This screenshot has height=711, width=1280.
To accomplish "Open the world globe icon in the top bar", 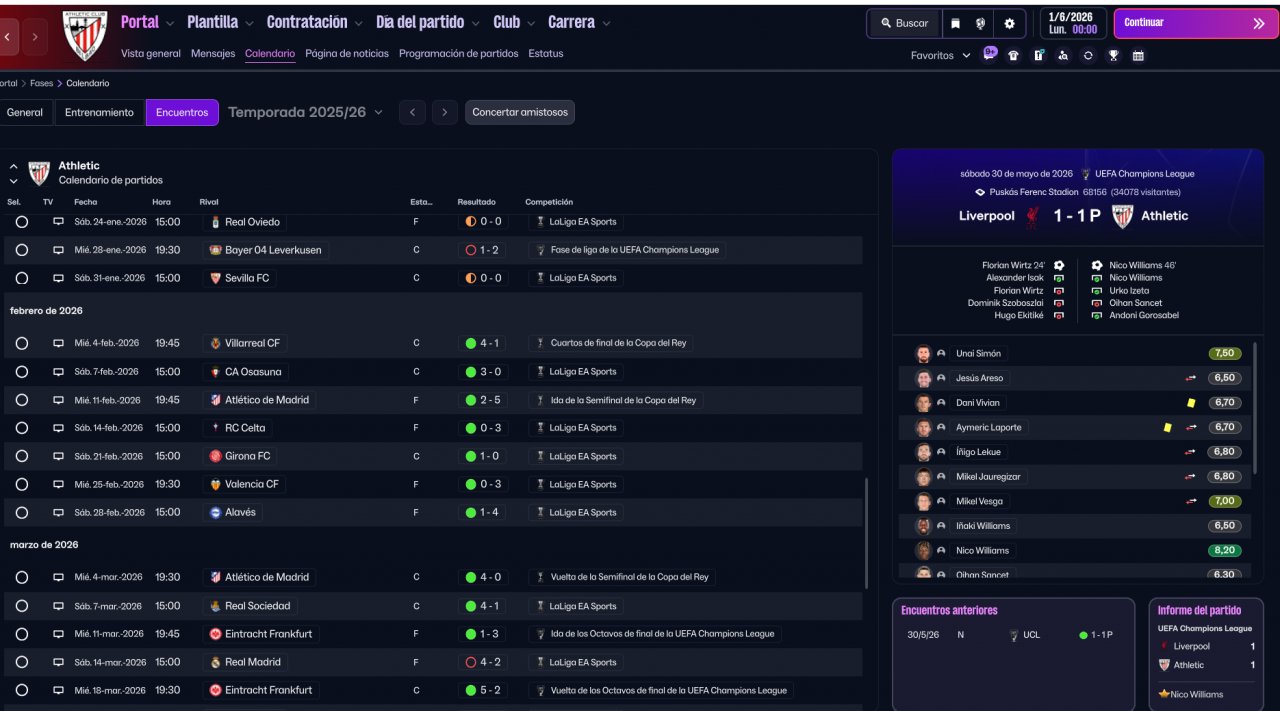I will click(981, 23).
